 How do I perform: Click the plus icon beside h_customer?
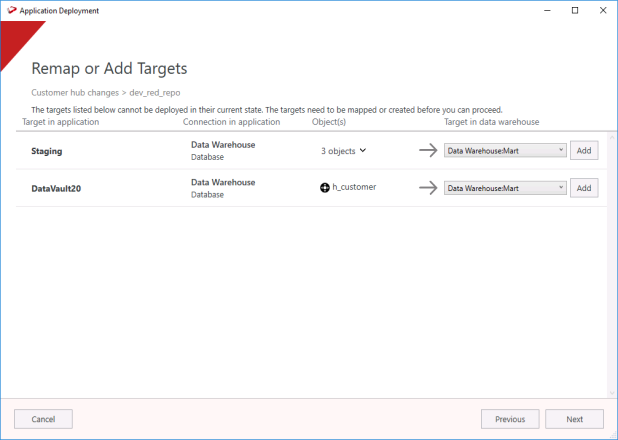325,187
